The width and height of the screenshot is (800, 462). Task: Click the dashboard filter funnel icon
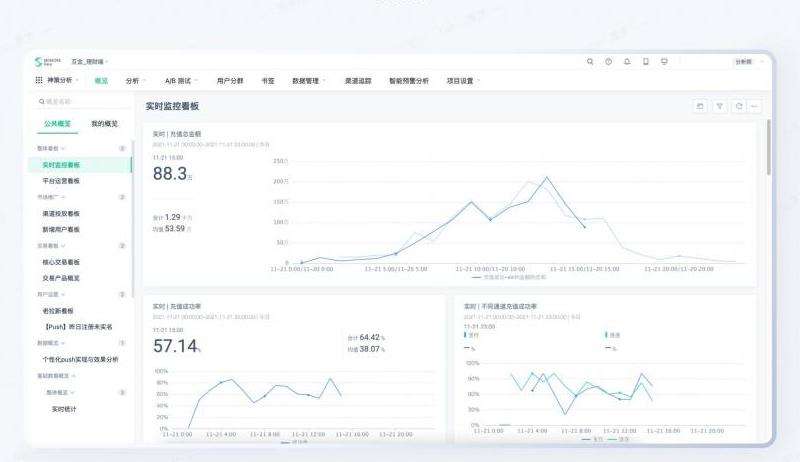click(719, 106)
